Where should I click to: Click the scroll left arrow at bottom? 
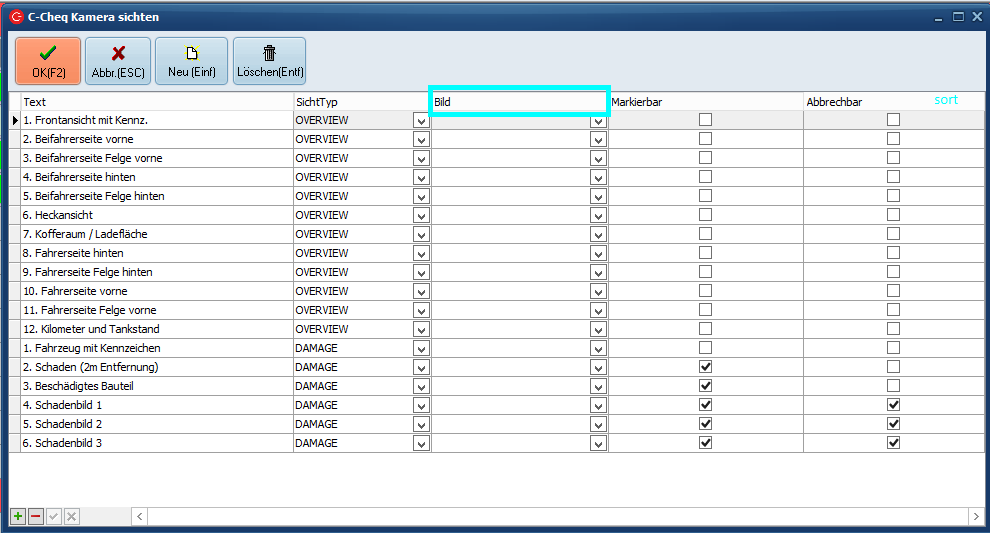point(140,516)
